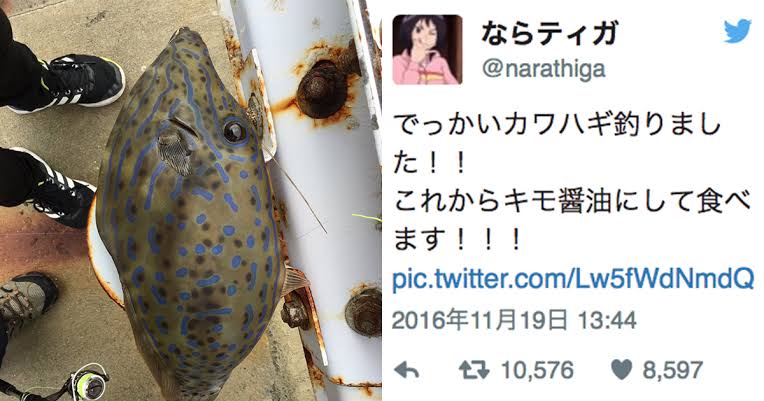Viewport: 764px width, 401px height.
Task: Click the Twitter bird logo
Action: (737, 32)
